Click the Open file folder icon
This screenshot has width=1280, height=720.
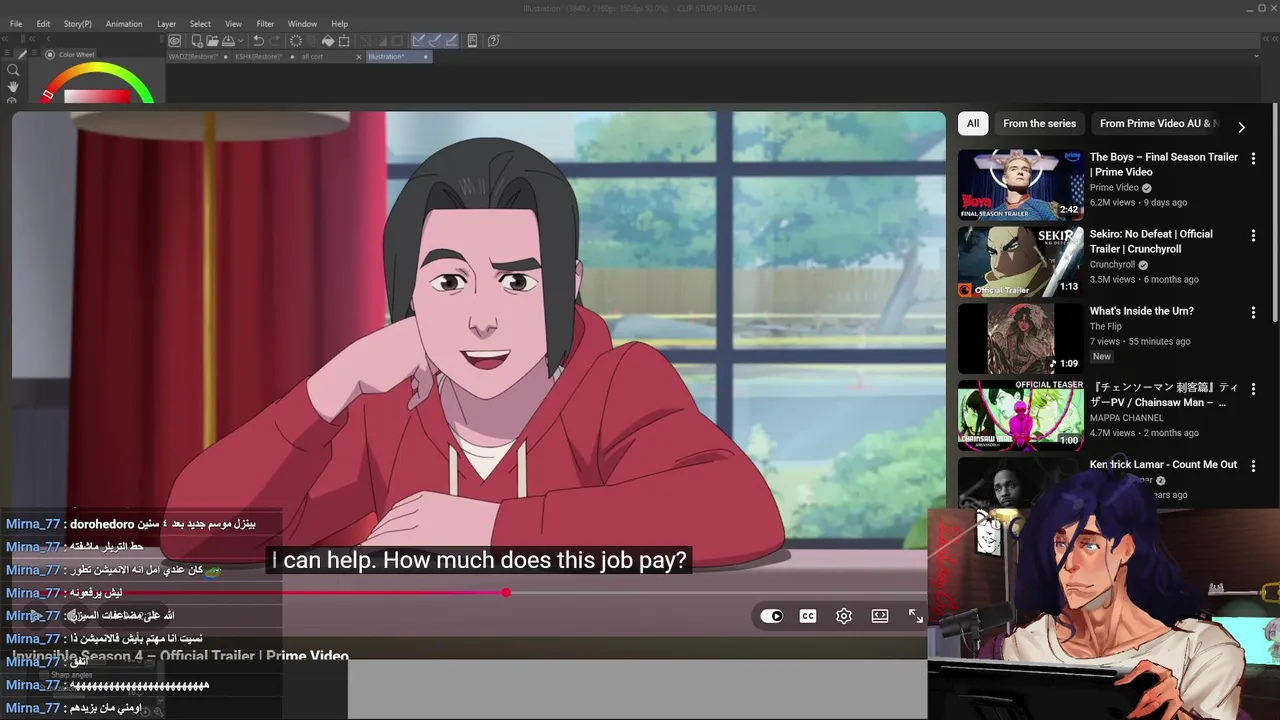pyautogui.click(x=212, y=41)
